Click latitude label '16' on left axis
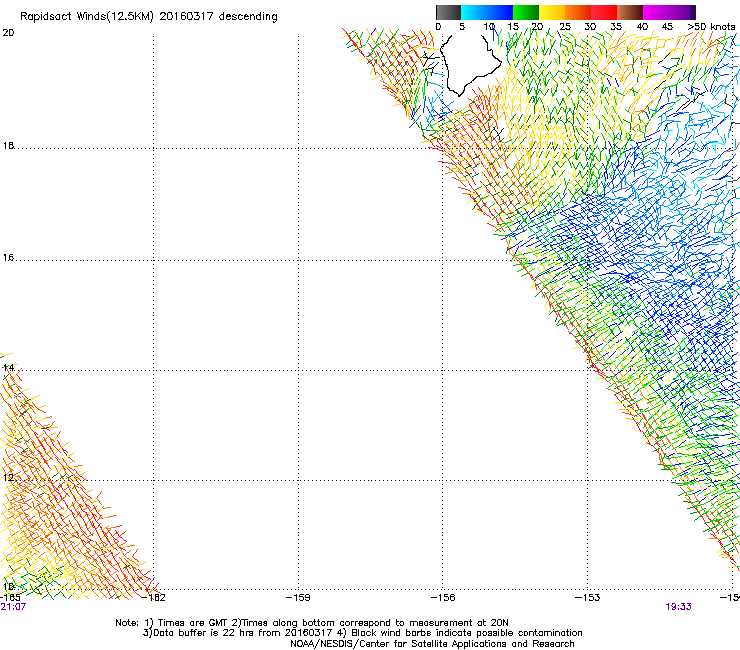This screenshot has width=740, height=650. 8,257
